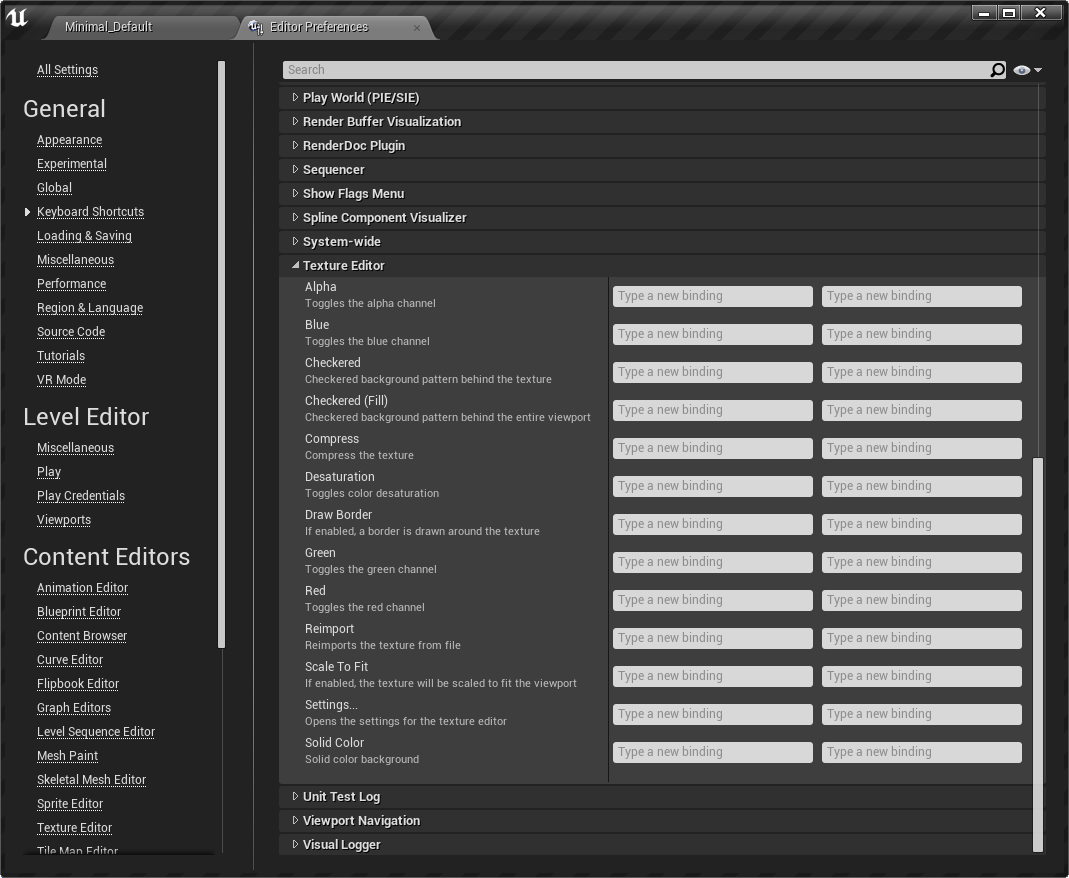
Task: Click the second binding field for Blue
Action: 922,334
